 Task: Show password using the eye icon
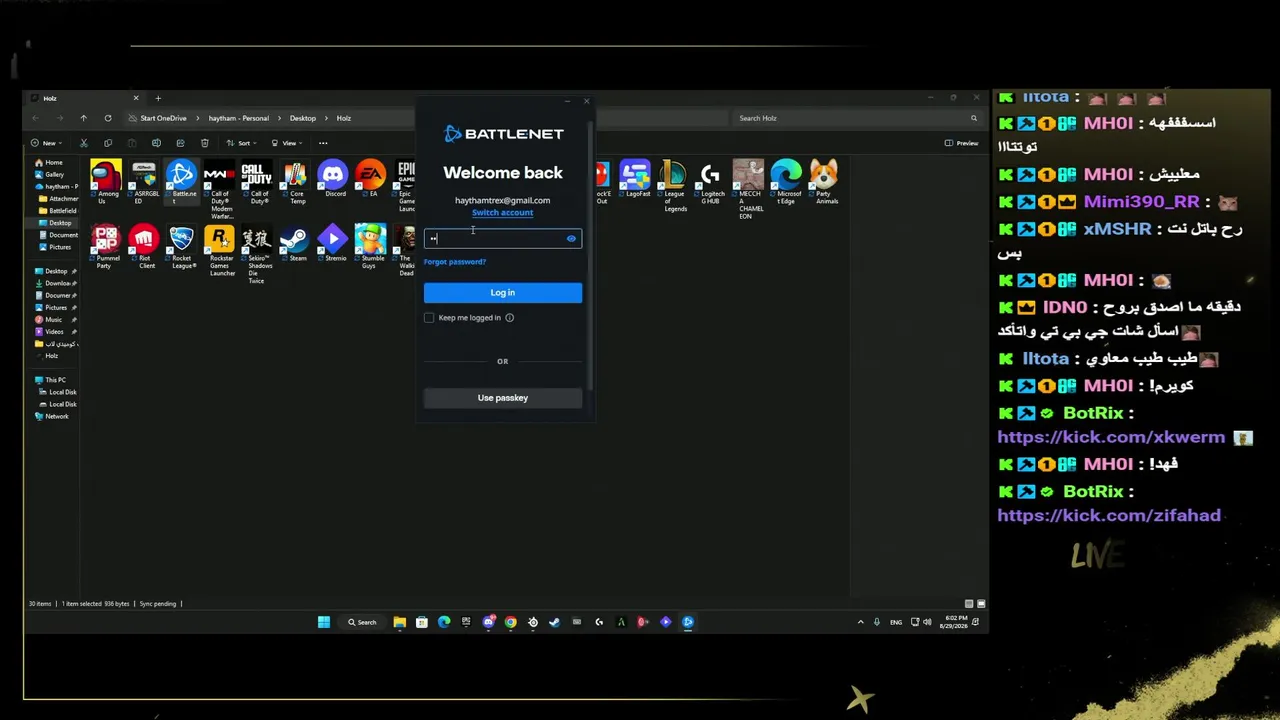point(571,239)
